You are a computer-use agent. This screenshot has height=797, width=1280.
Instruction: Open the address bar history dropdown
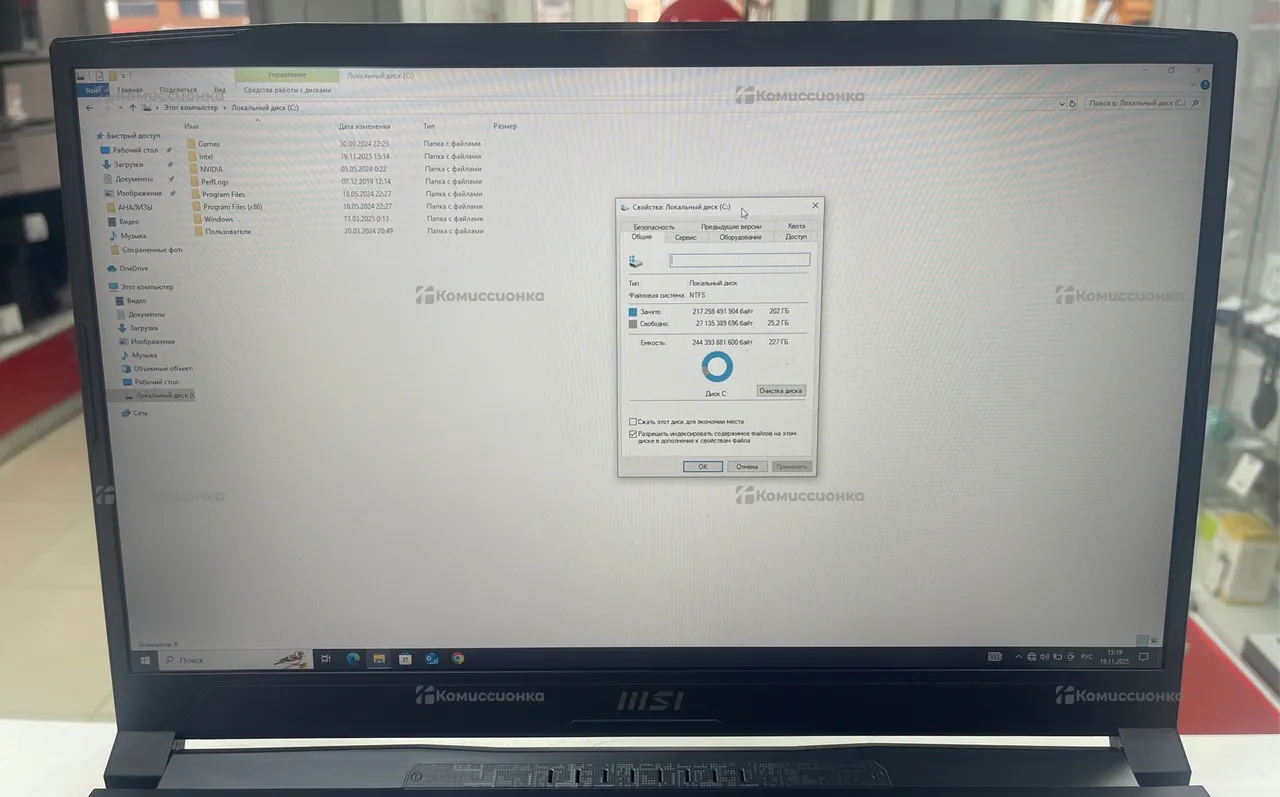[1062, 103]
